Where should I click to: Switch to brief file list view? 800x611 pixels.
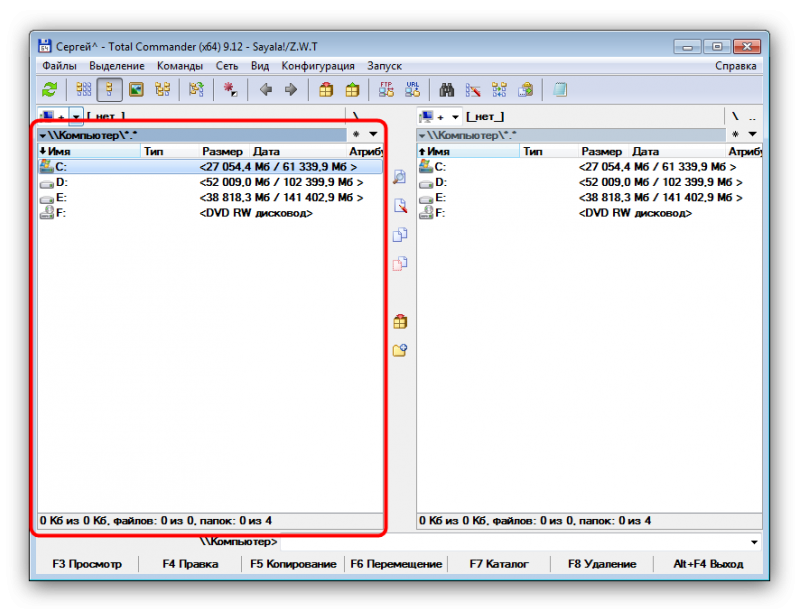pos(84,90)
